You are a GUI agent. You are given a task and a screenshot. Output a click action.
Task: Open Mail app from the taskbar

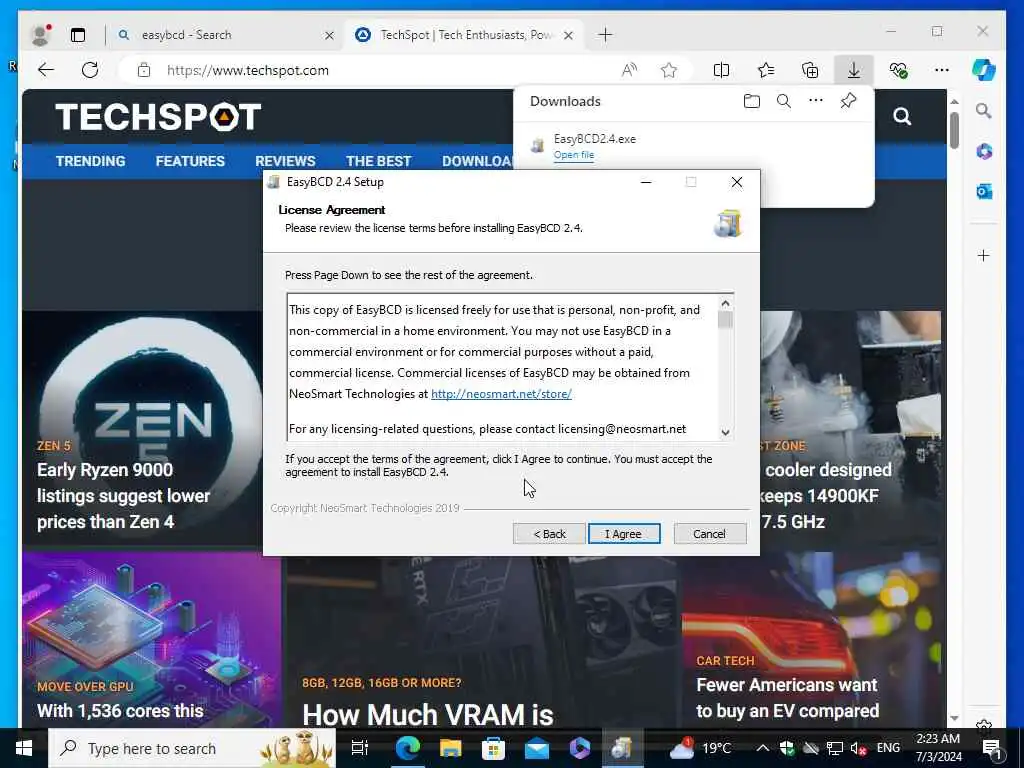[537, 748]
